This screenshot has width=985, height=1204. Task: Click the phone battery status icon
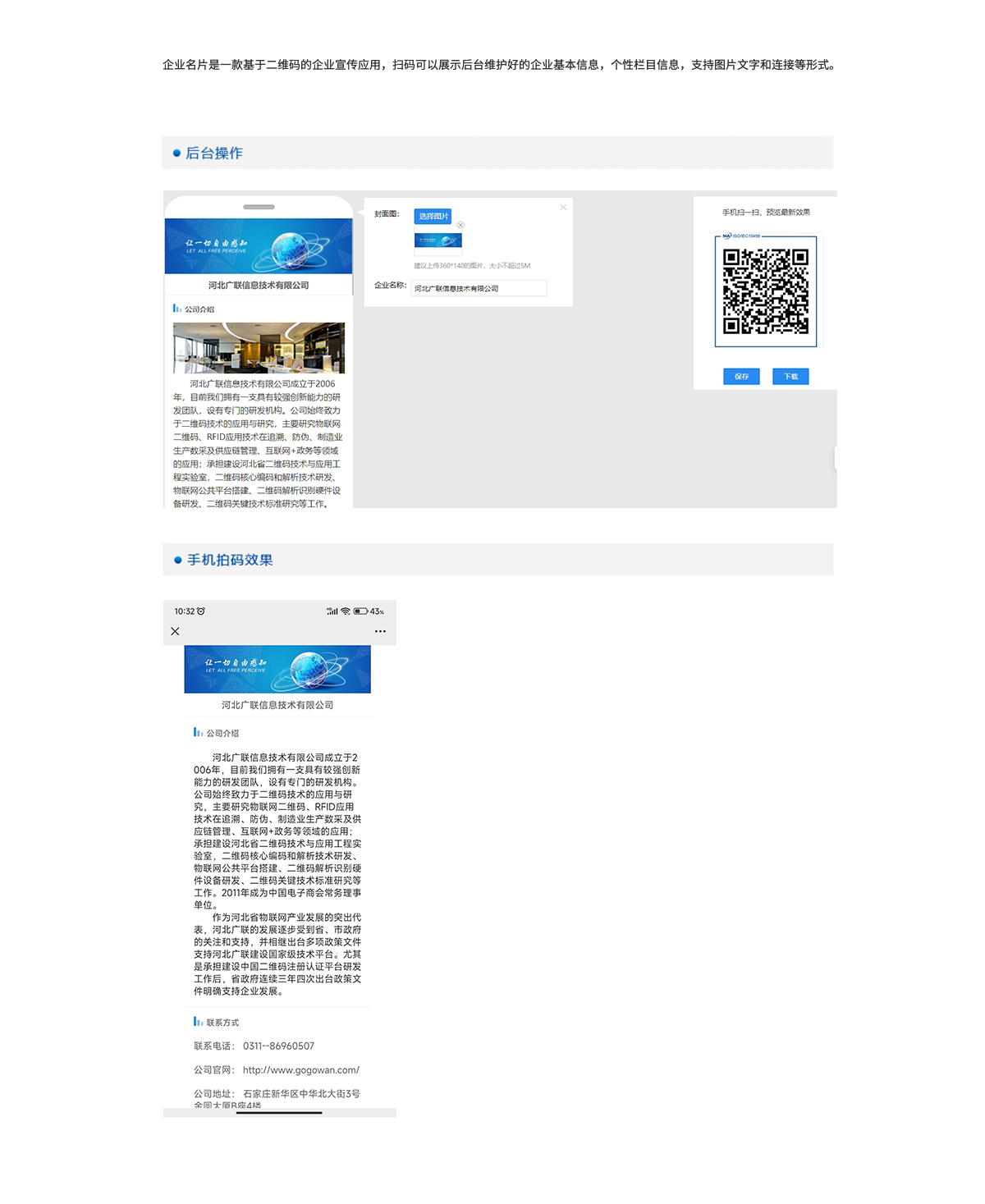tap(360, 611)
